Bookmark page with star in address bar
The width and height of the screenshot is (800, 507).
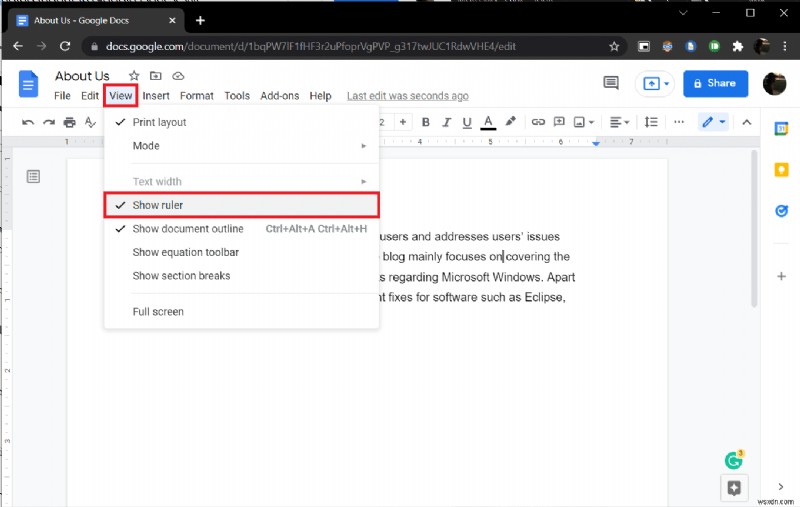[x=614, y=46]
